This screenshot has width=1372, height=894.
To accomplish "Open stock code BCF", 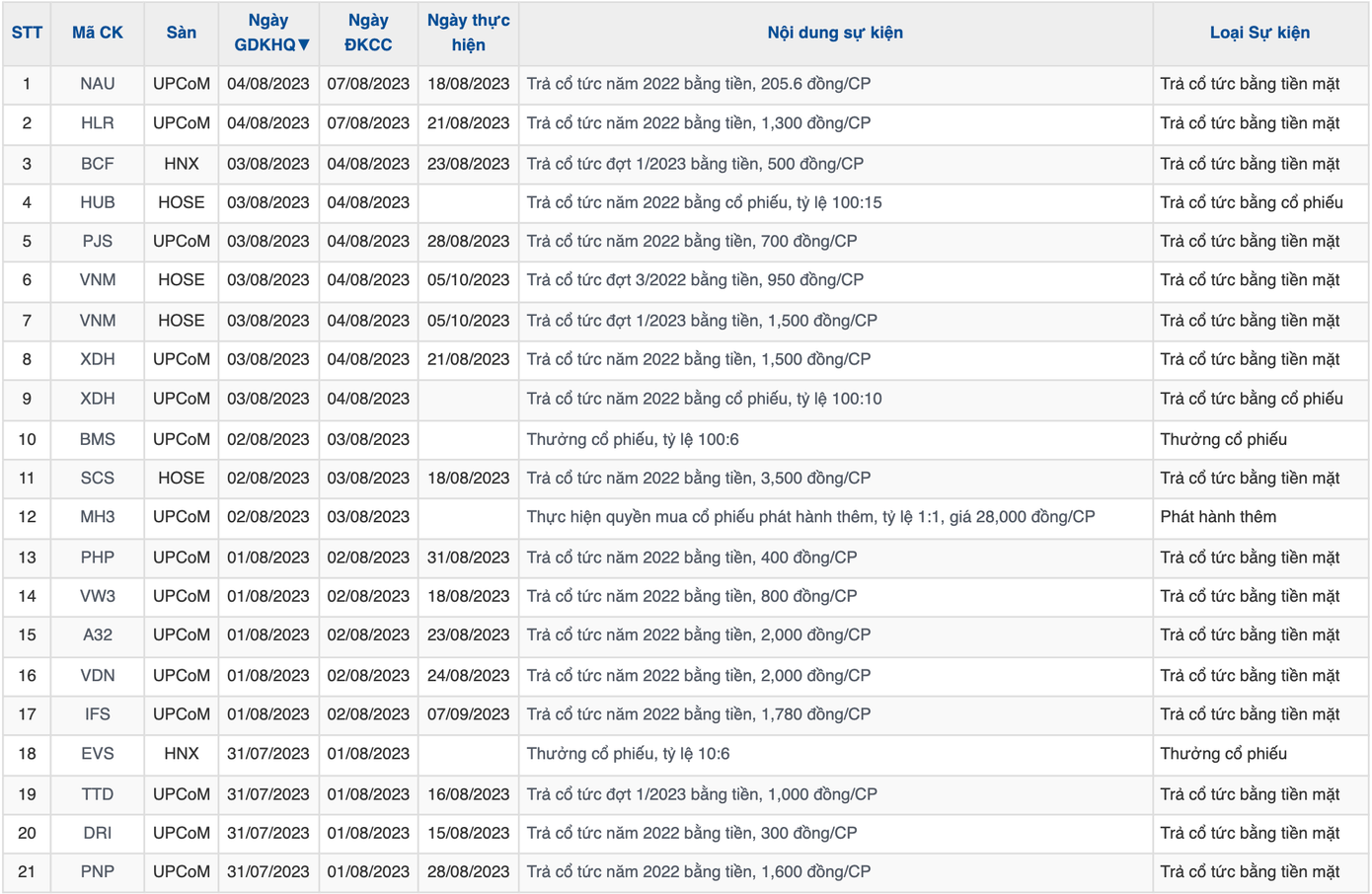I will (98, 164).
